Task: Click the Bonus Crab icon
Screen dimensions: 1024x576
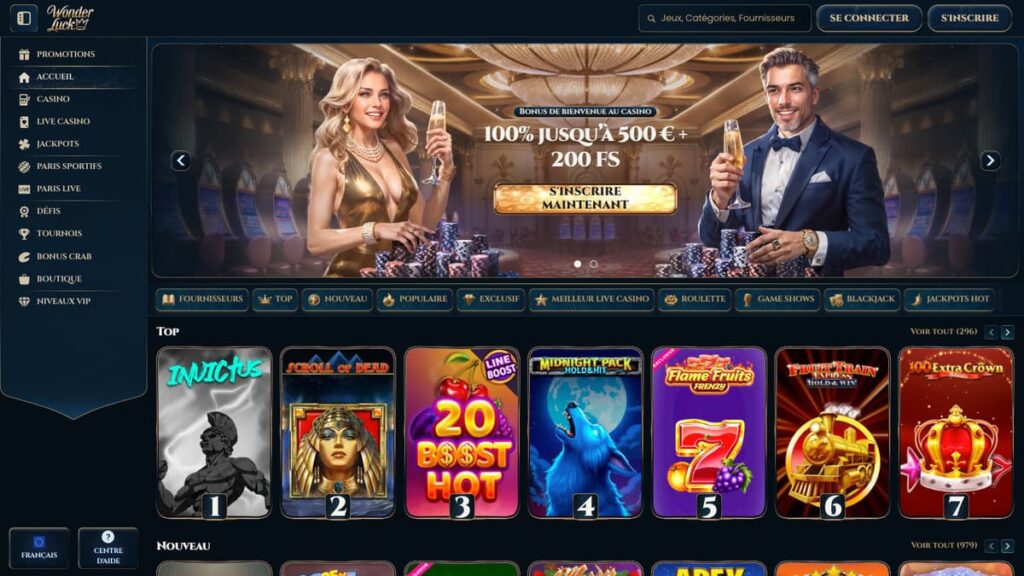Action: 24,257
